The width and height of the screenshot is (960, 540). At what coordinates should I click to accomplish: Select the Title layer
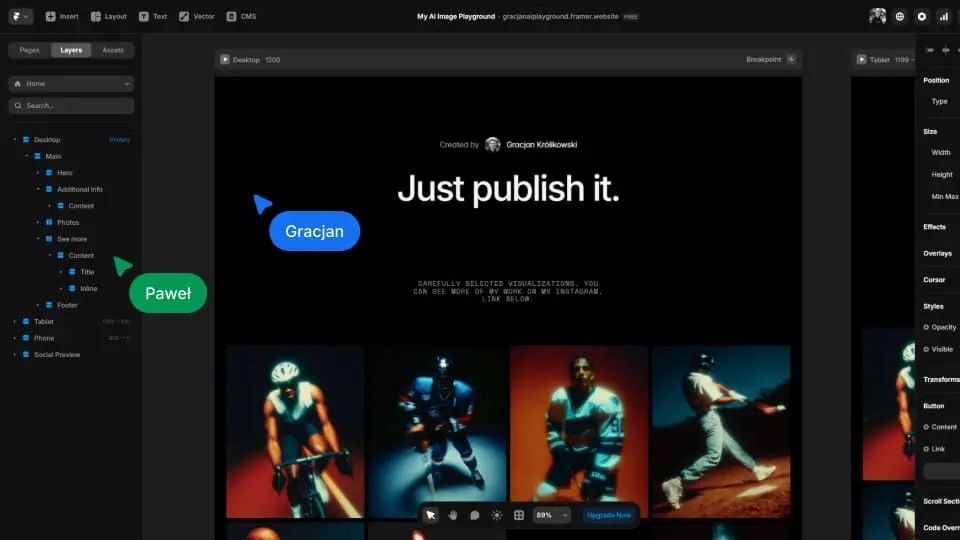point(88,272)
